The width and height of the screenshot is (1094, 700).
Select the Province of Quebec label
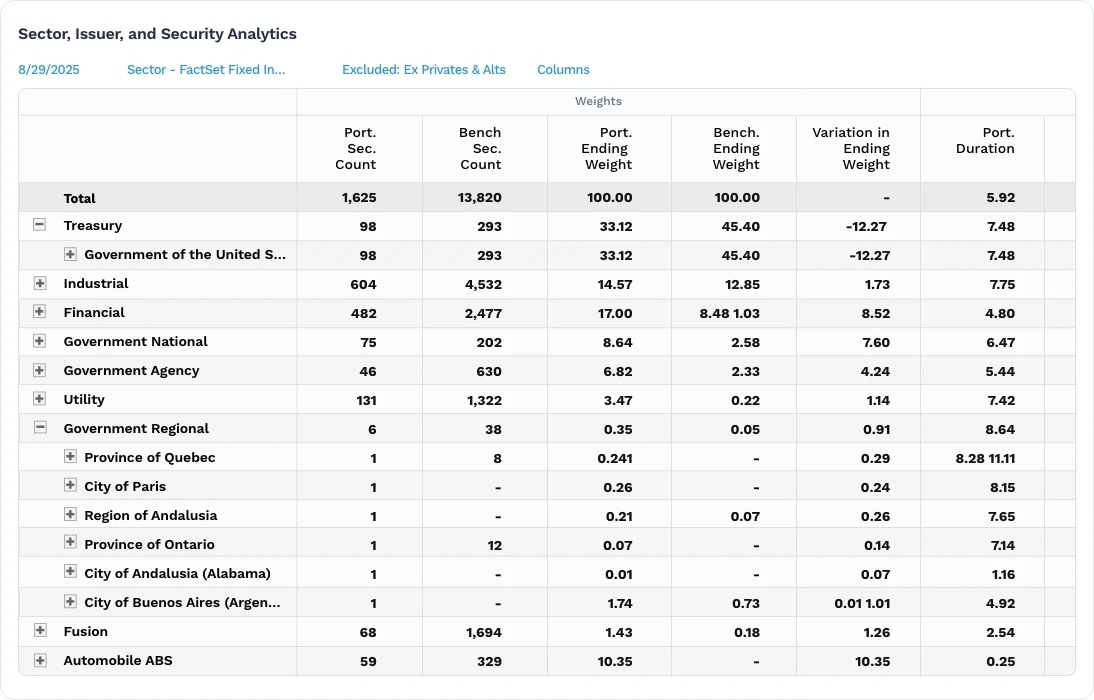point(149,457)
